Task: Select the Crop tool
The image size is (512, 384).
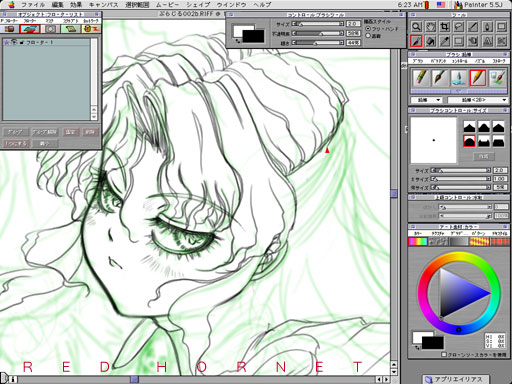Action: pos(444,27)
